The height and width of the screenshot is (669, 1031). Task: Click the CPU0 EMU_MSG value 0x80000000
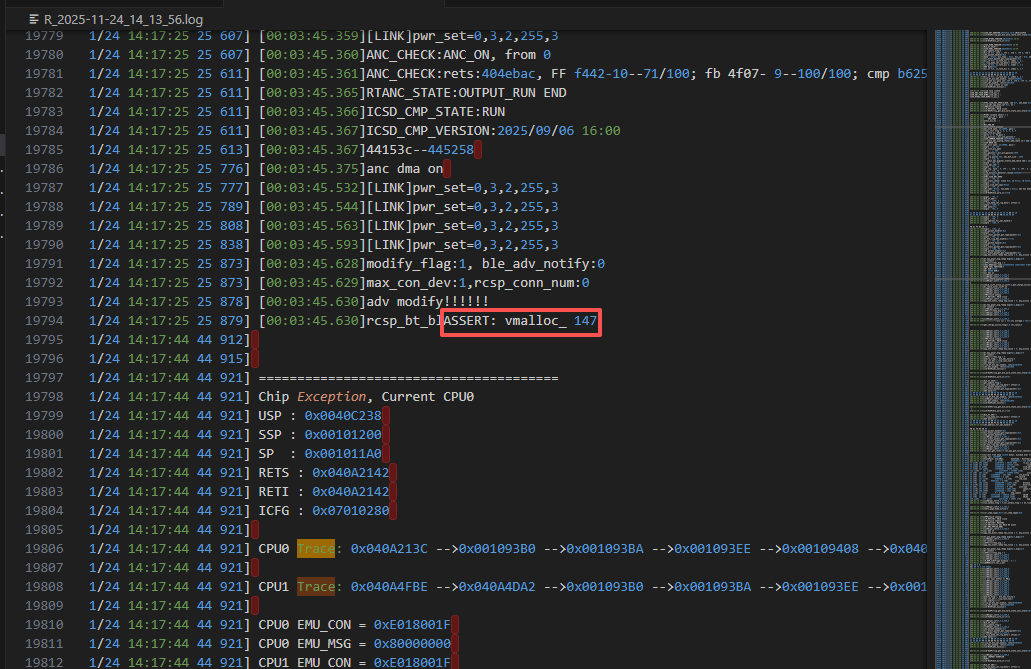pyautogui.click(x=412, y=644)
